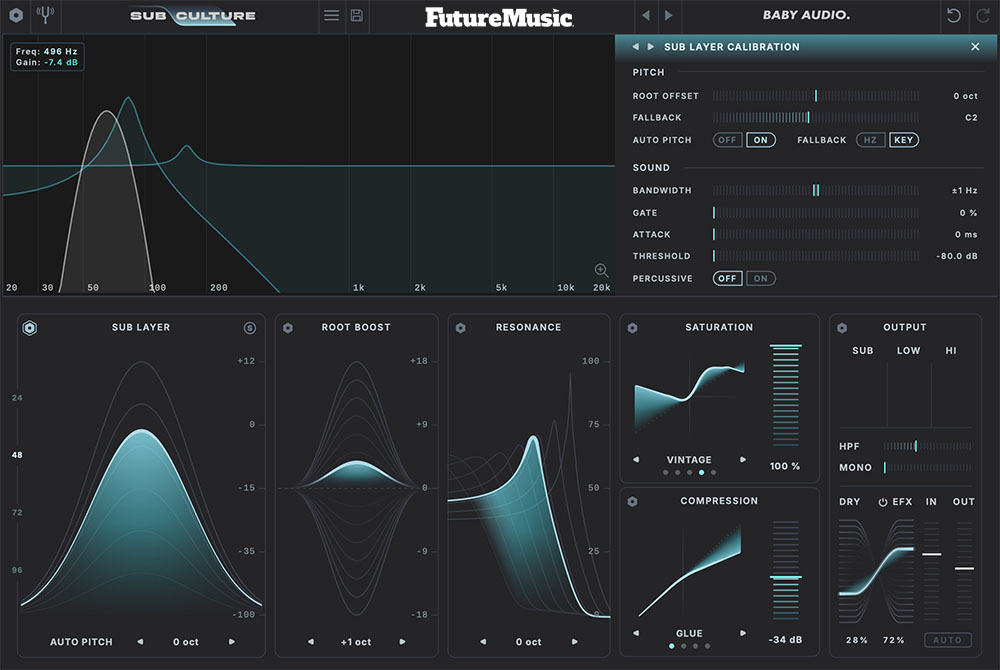Select previous compression type before Glue
Screen dimensions: 1000x670
coord(636,634)
